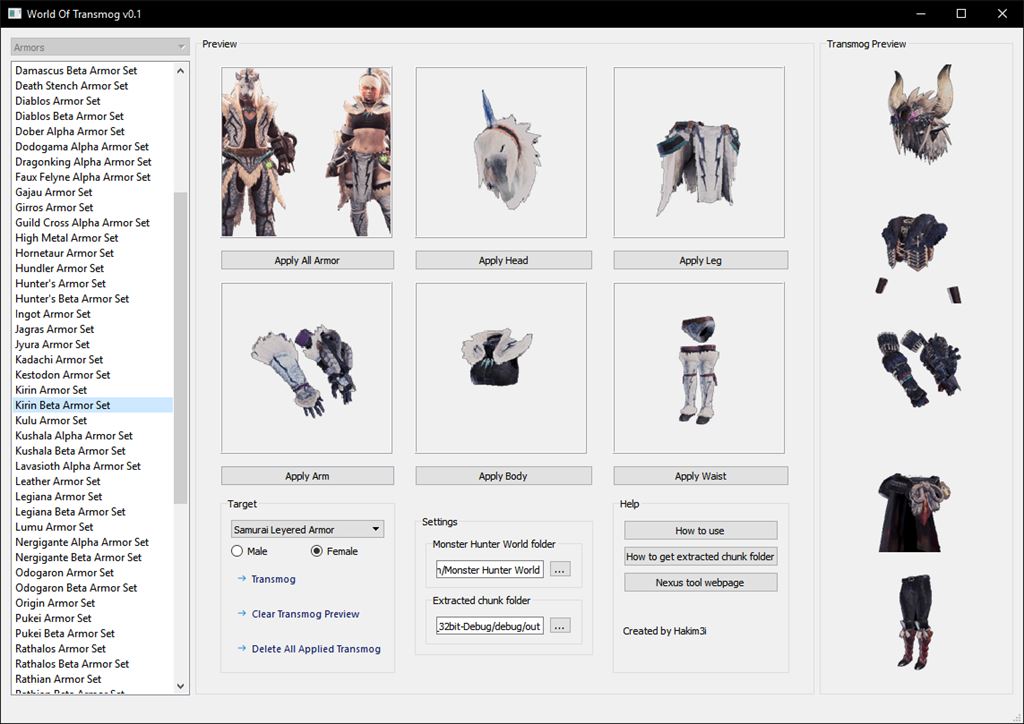Open How to get extracted chunk folder
This screenshot has height=724, width=1024.
[x=701, y=556]
